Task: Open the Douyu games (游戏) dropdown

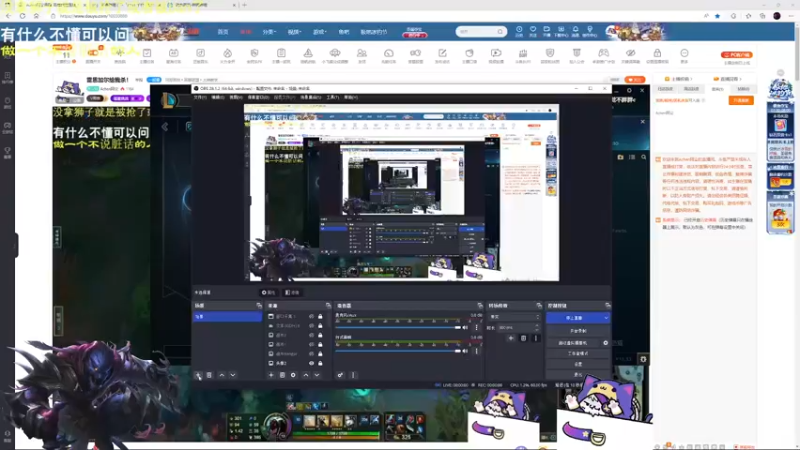Action: tap(319, 32)
